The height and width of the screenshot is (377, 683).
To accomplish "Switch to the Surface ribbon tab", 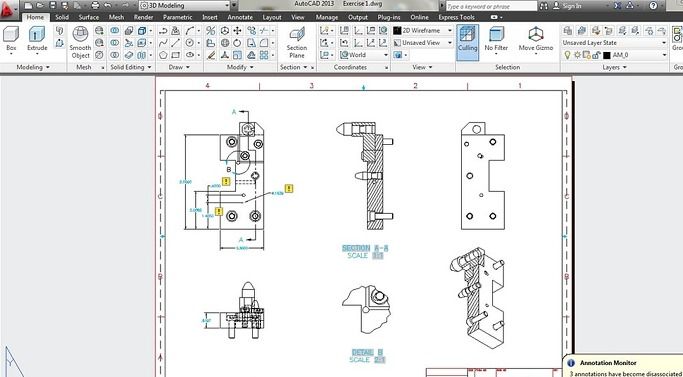I will pos(88,17).
